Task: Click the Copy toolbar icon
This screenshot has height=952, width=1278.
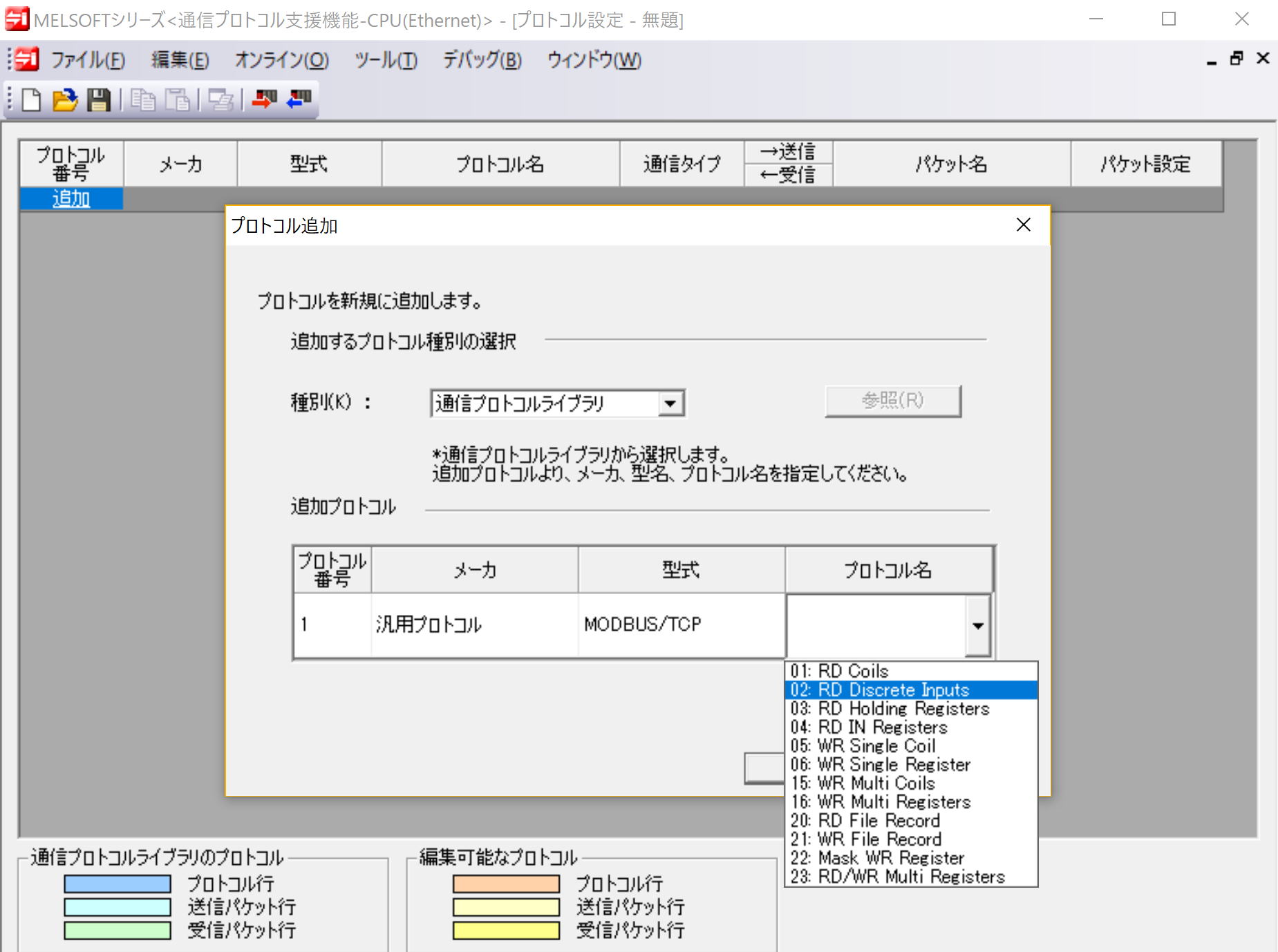Action: 143,100
